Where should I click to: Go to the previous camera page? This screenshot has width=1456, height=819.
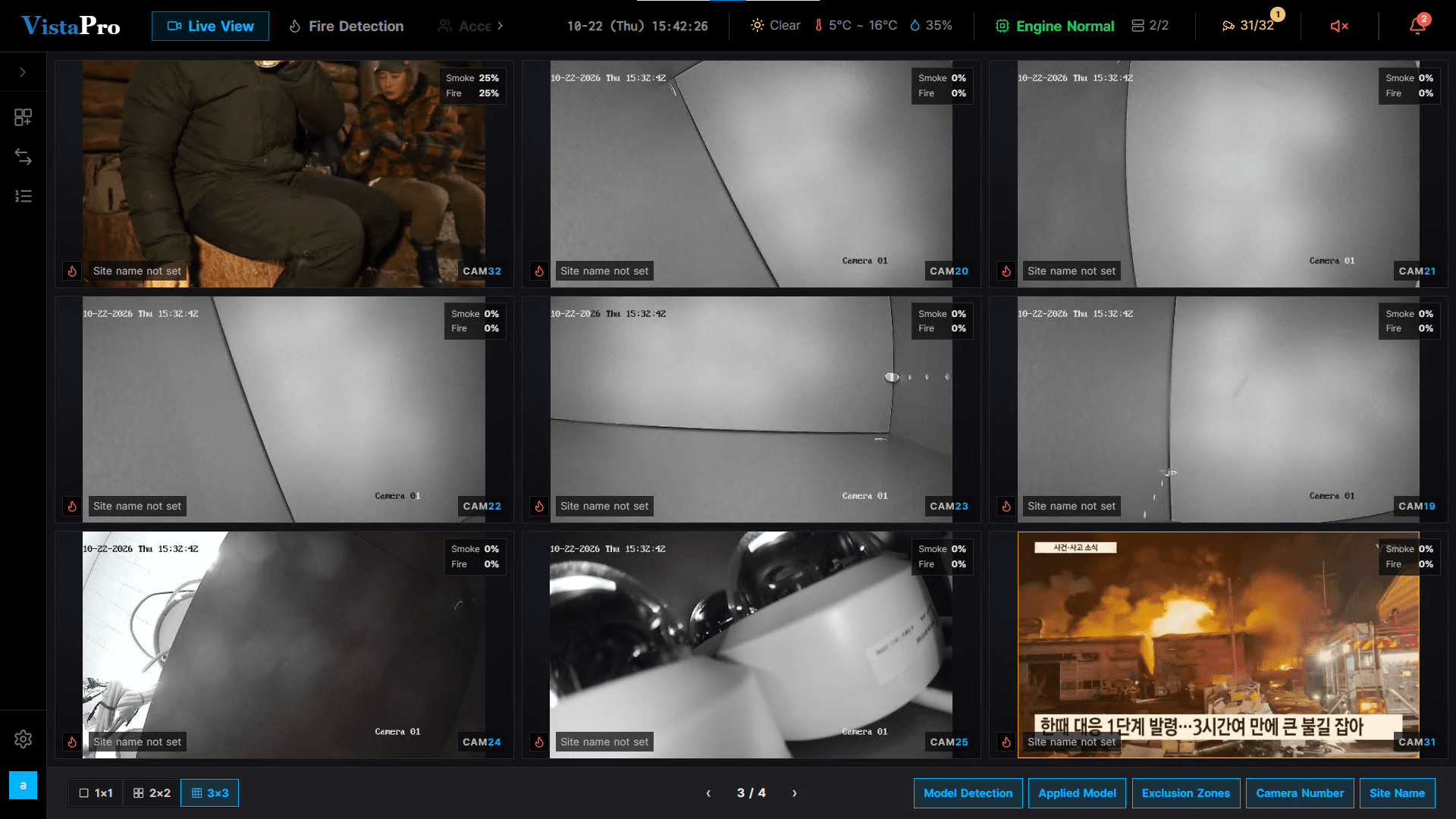pyautogui.click(x=708, y=792)
